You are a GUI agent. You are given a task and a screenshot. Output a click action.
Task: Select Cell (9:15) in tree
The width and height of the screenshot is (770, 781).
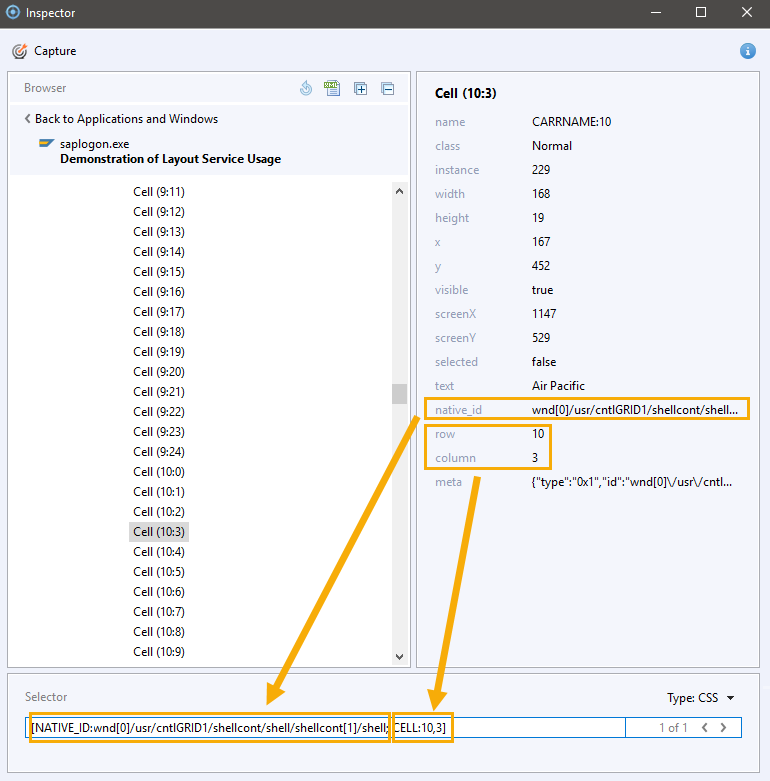[x=159, y=271]
